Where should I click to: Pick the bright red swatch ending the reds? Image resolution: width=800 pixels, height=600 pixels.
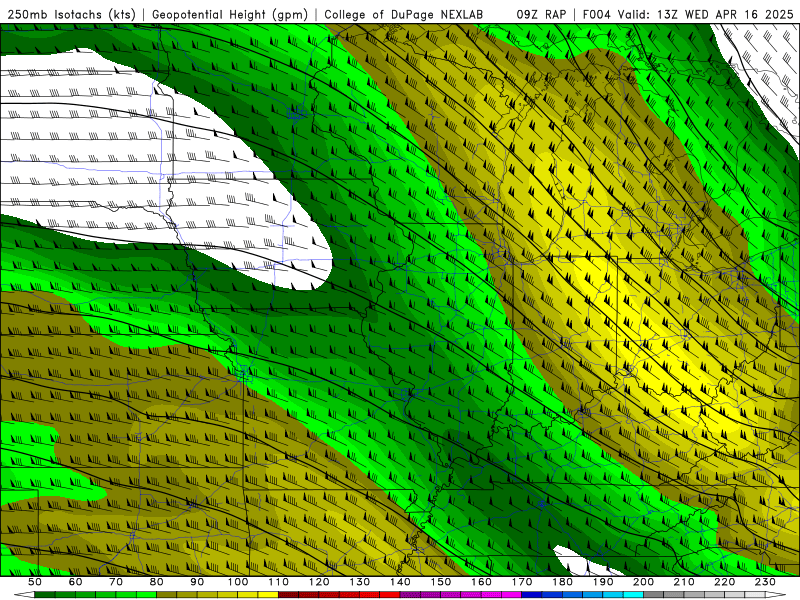coord(390,594)
